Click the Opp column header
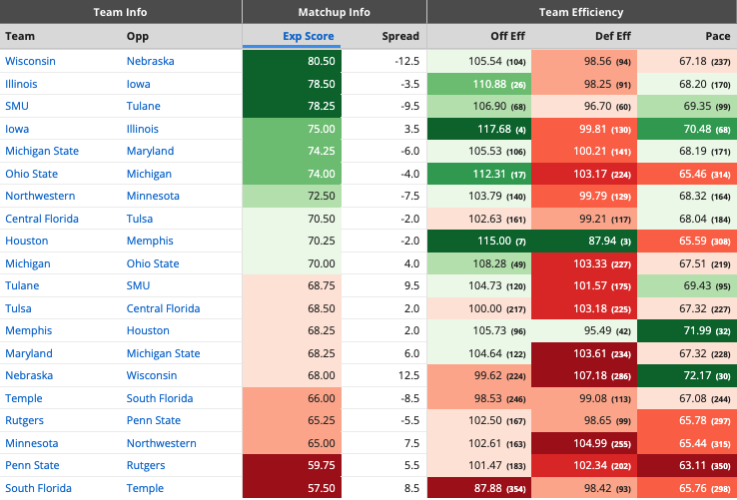Viewport: 737px width, 500px height. tap(138, 36)
